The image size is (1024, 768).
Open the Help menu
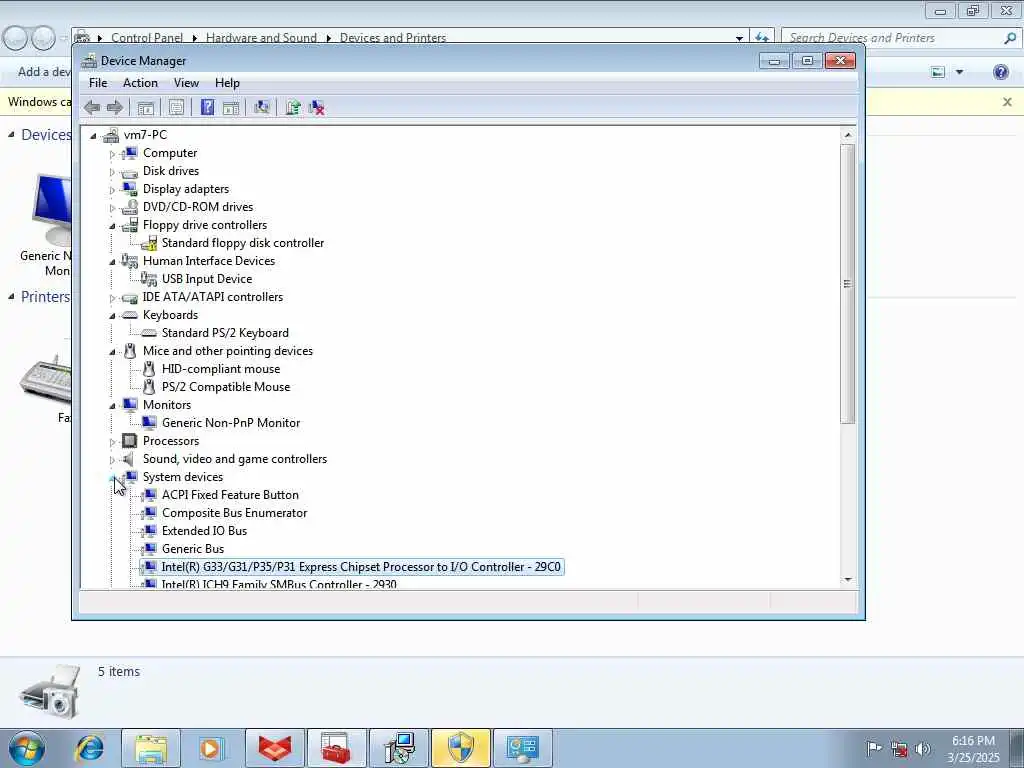tap(227, 83)
